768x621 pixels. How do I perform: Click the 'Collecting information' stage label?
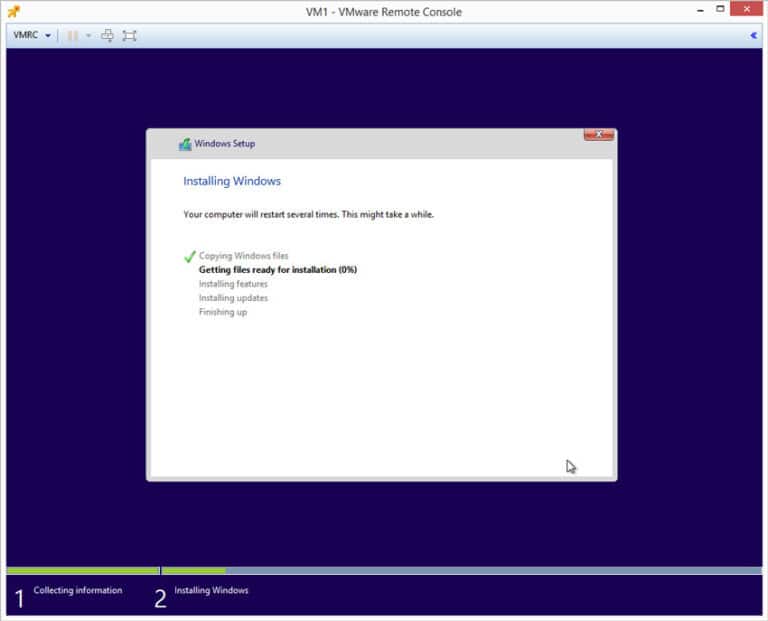tap(78, 591)
